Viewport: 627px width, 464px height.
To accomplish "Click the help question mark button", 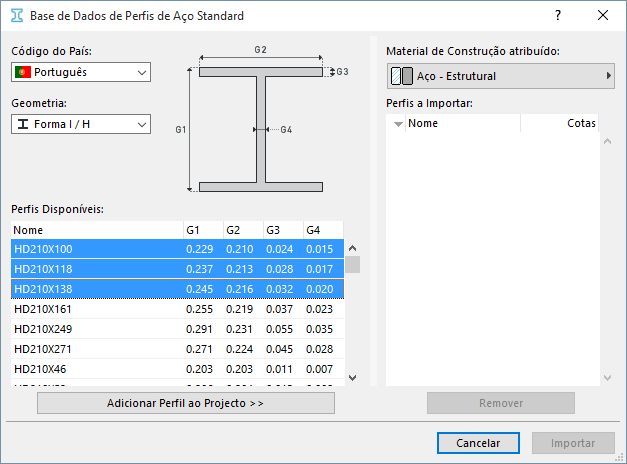I will click(x=558, y=16).
